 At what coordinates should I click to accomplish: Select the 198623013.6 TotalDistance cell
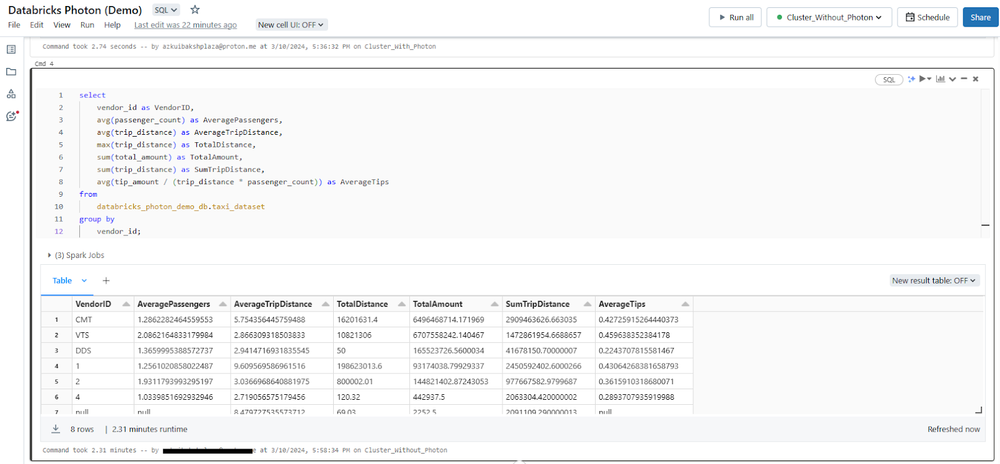[x=371, y=367]
